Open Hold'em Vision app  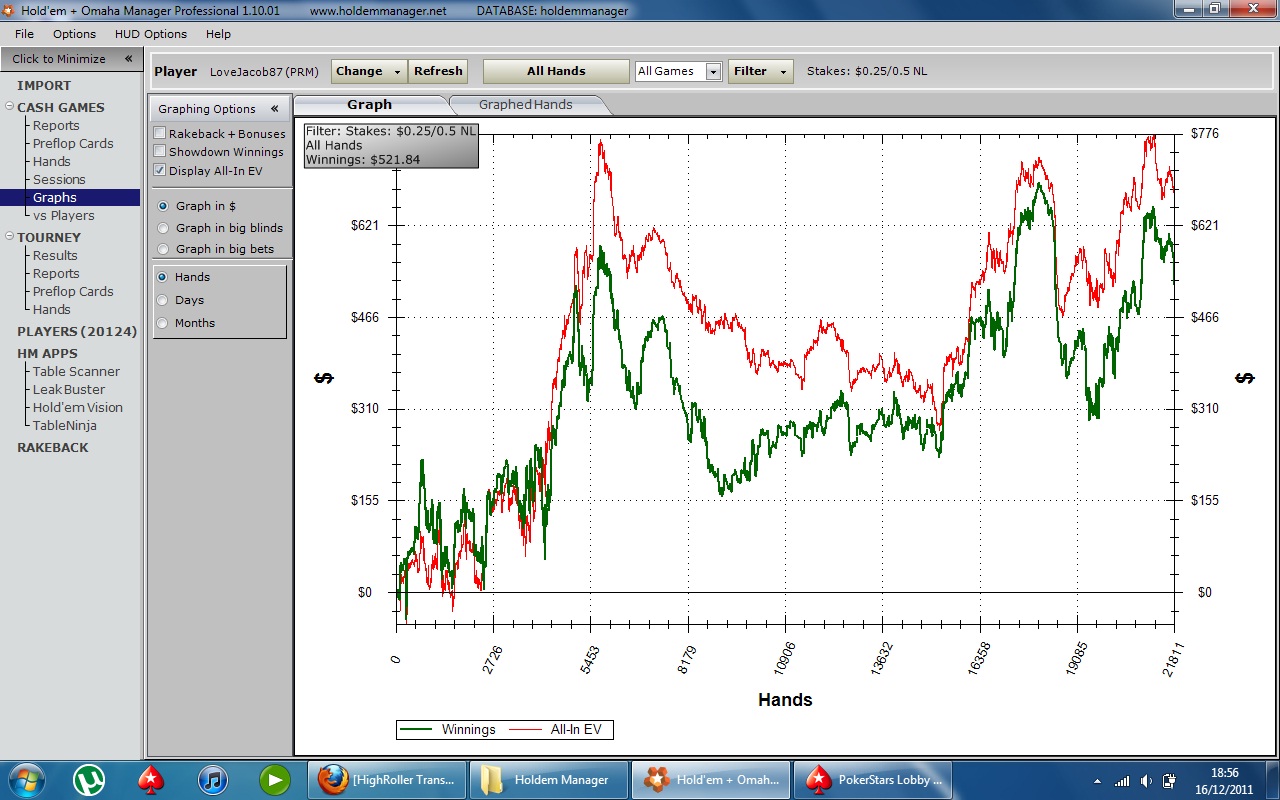click(x=78, y=407)
